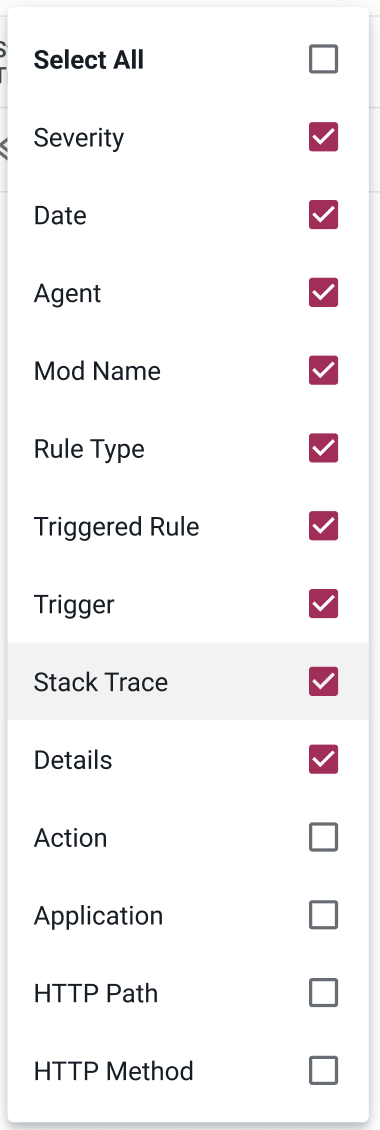380x1130 pixels.
Task: Uncheck the Stack Trace checkbox
Action: coord(323,682)
